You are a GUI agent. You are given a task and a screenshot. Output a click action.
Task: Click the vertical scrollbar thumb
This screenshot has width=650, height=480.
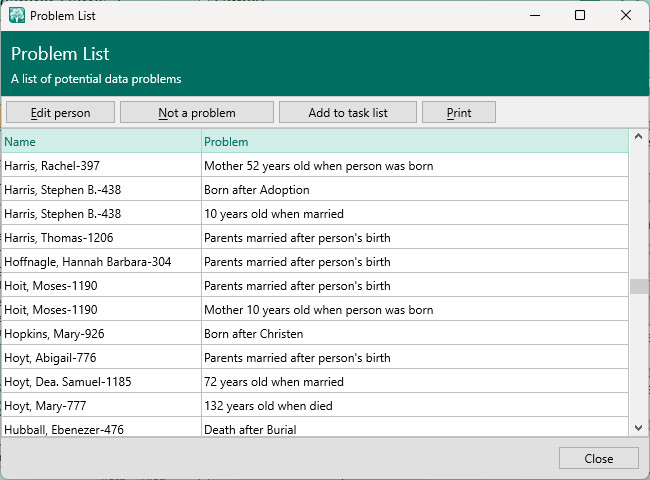(638, 286)
